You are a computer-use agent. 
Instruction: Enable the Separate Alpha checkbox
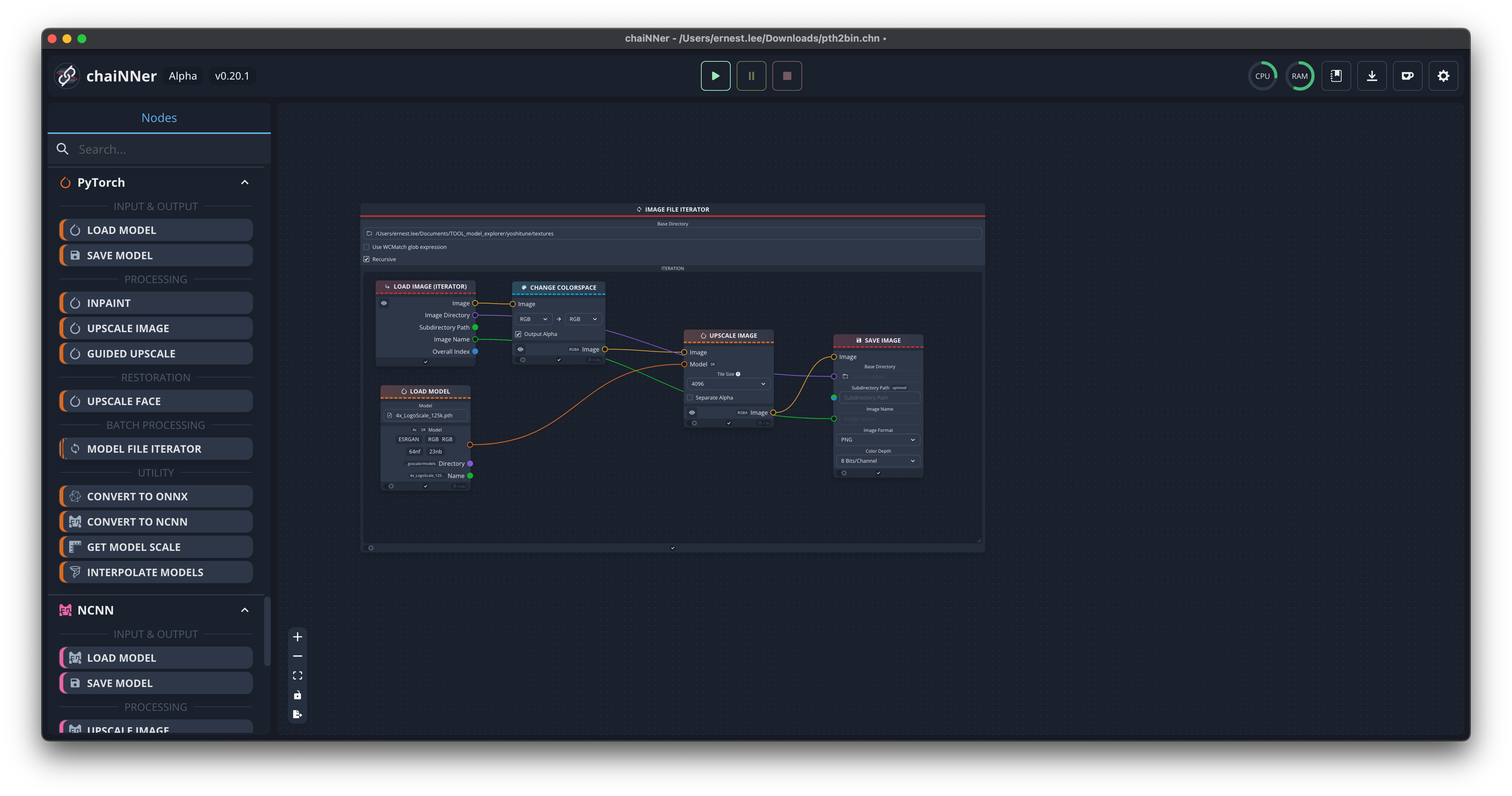tap(690, 397)
